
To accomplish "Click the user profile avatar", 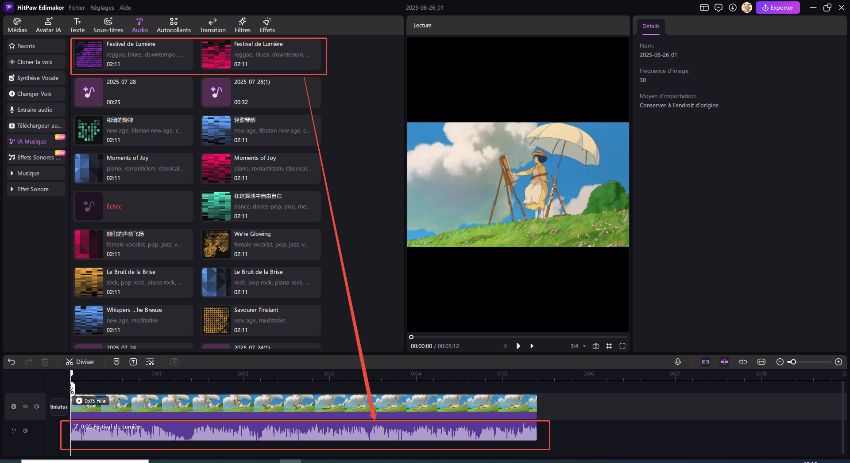I will tap(746, 7).
